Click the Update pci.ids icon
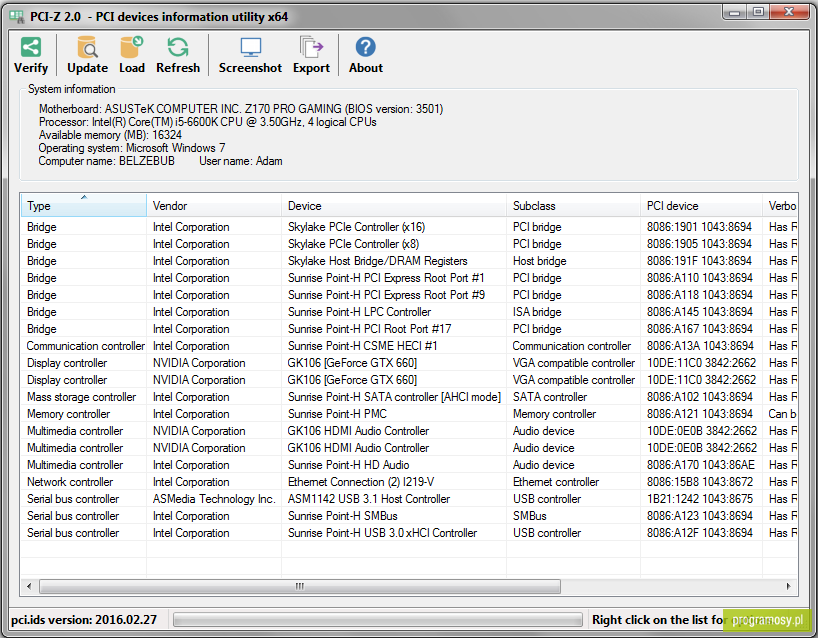Viewport: 818px width, 638px height. pos(87,55)
